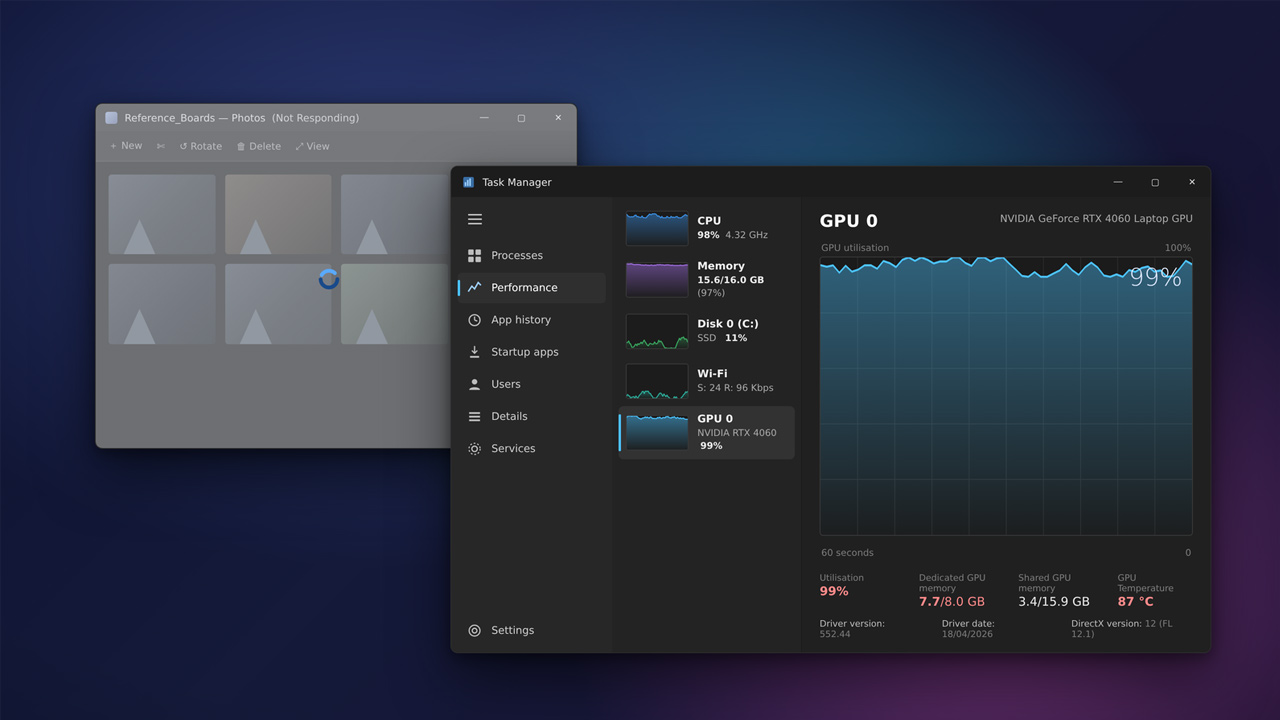
Task: Click the thumbnail beside the loading spinner
Action: (278, 304)
